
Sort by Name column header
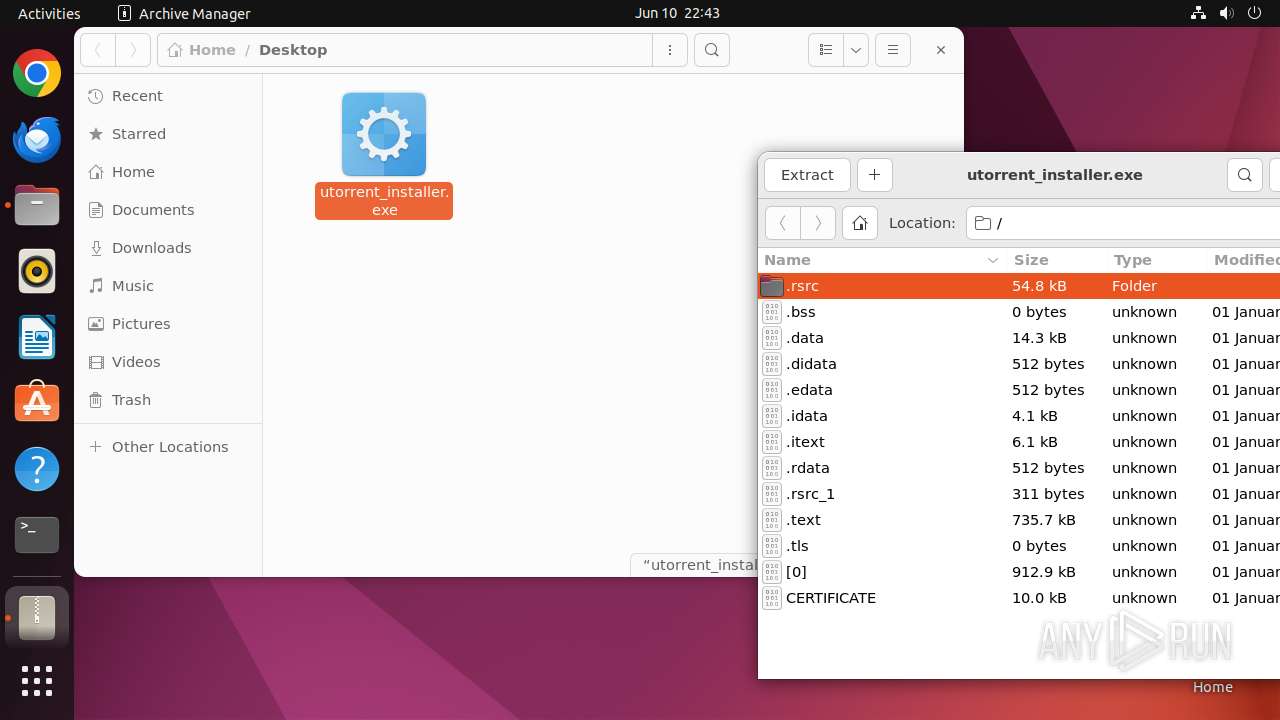(x=880, y=260)
